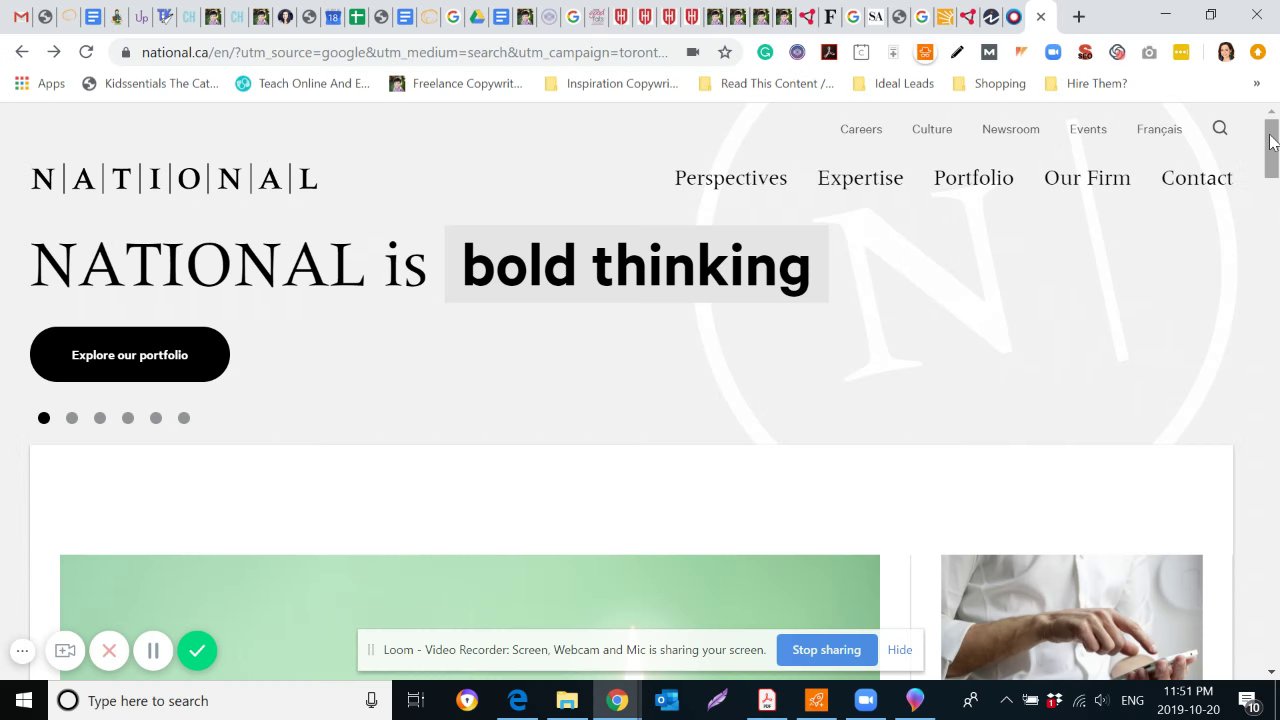Select the third carousel slide dot
This screenshot has height=720, width=1280.
[x=100, y=418]
